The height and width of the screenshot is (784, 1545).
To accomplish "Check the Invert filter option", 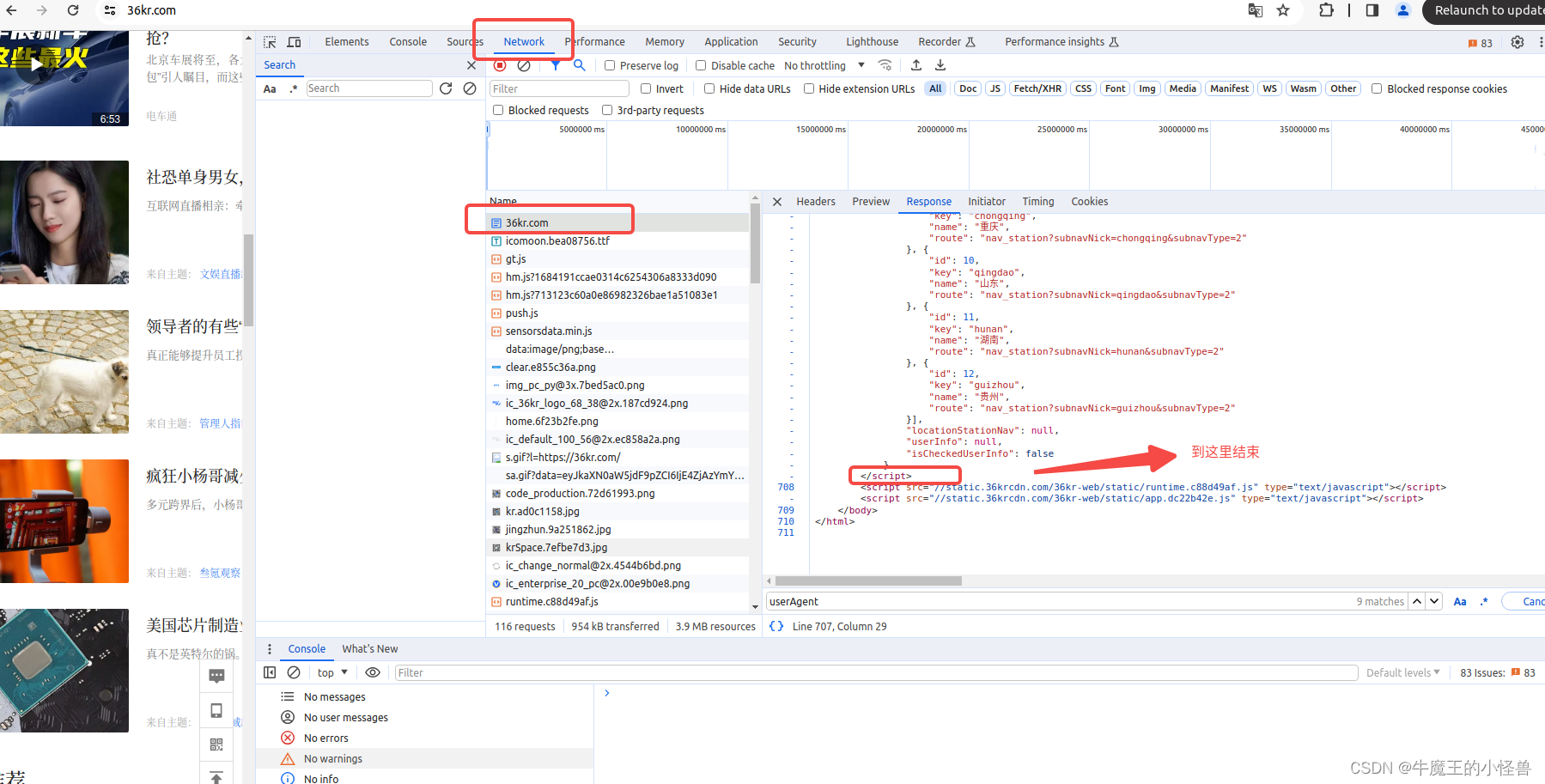I will 646,88.
